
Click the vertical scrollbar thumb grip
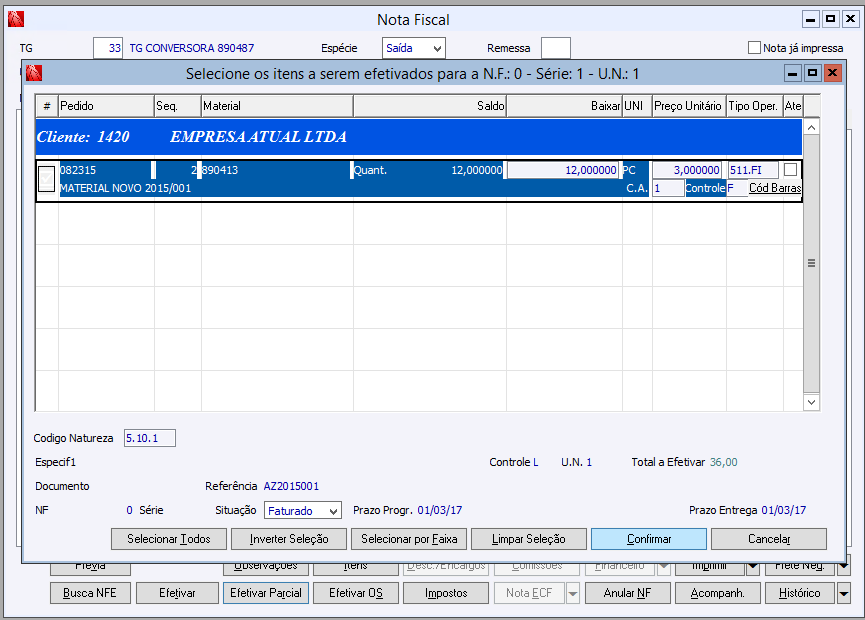tap(811, 263)
